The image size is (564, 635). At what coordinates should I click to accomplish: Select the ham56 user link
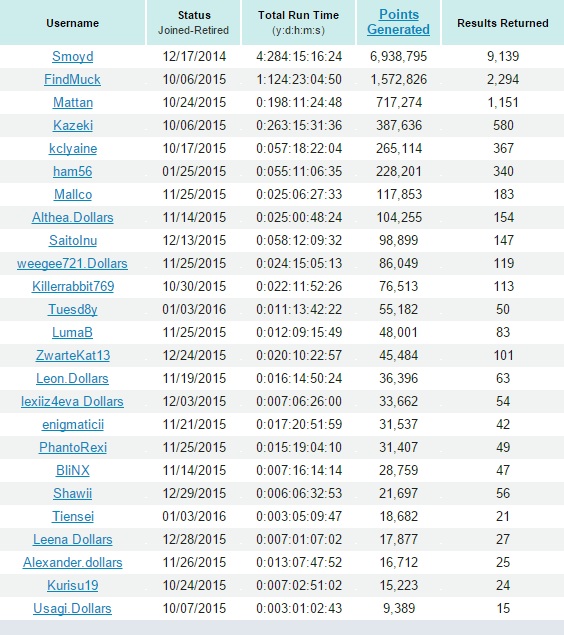point(72,171)
